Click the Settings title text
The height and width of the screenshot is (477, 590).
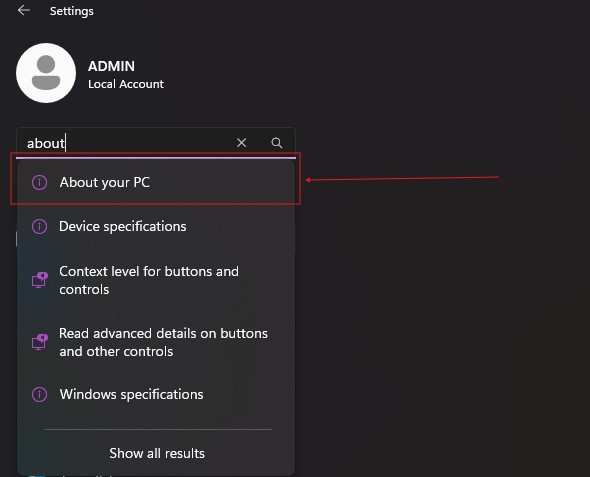click(72, 11)
